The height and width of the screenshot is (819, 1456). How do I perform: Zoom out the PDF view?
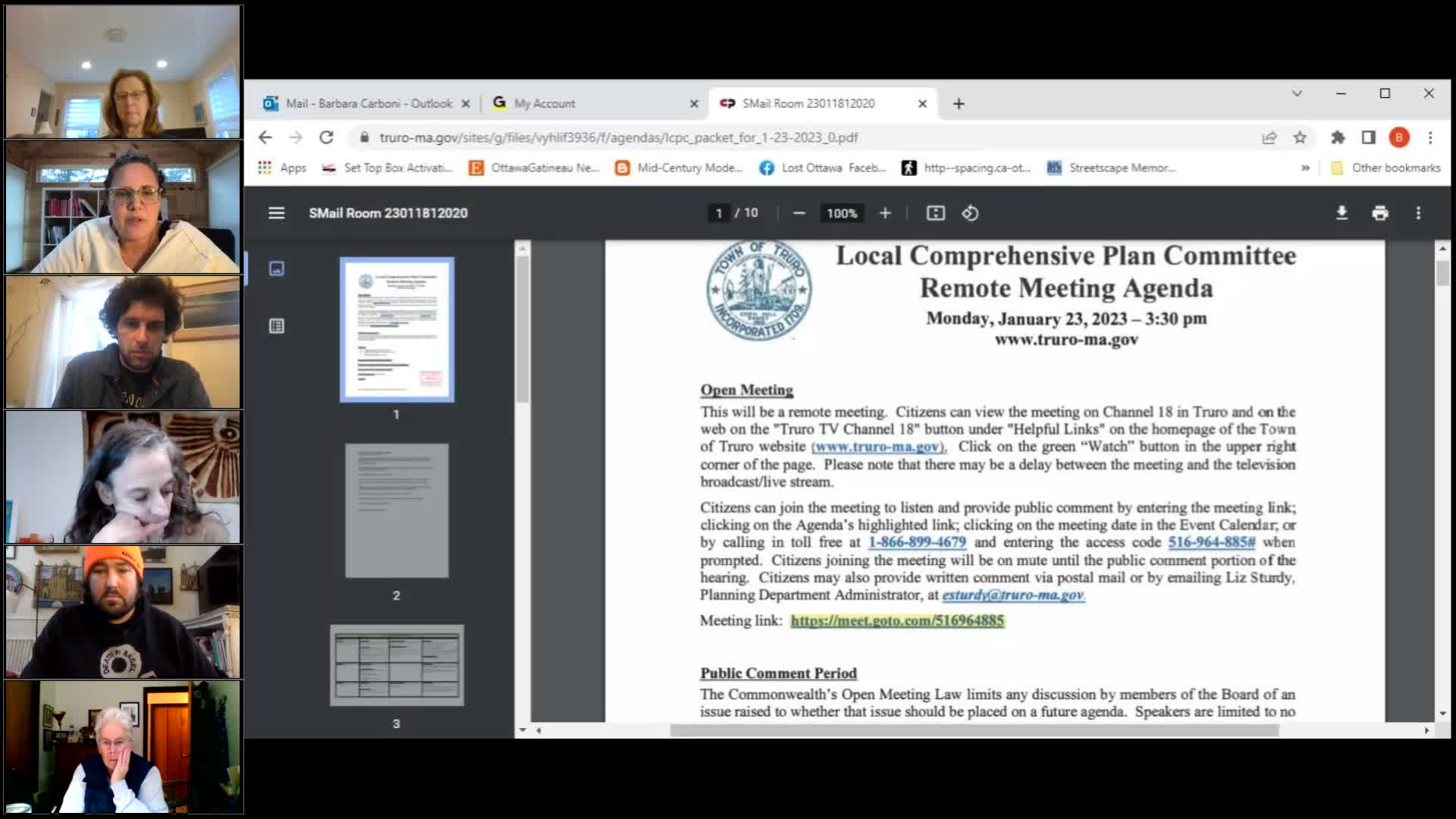(799, 213)
